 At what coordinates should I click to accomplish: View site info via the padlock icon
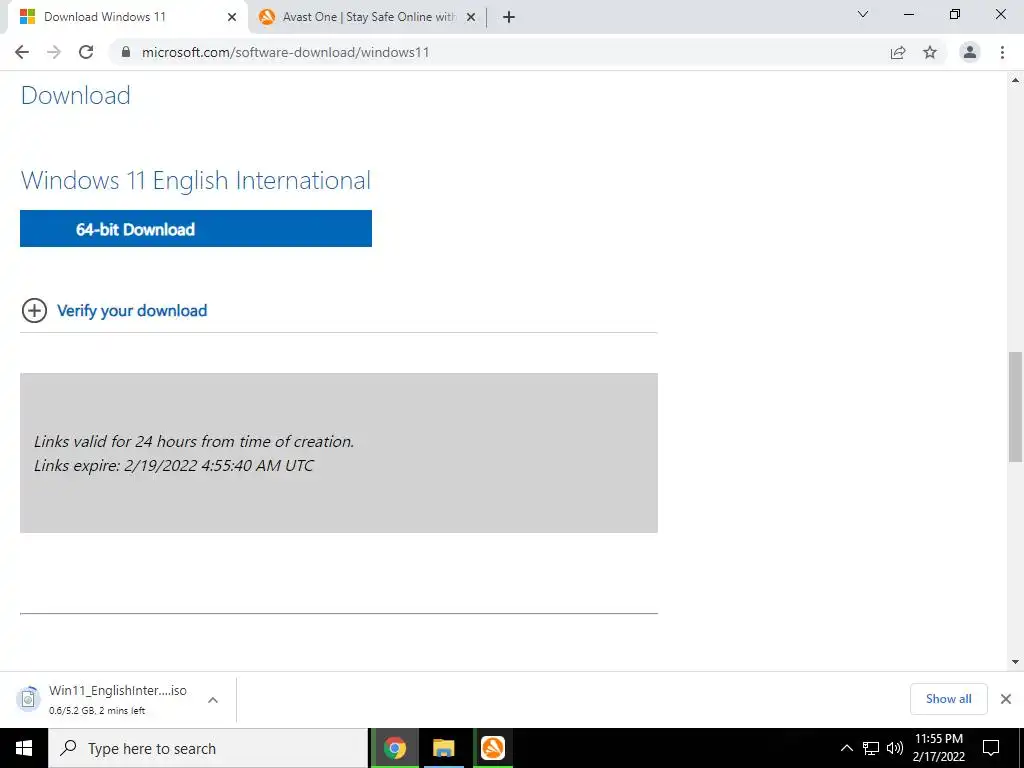click(126, 52)
